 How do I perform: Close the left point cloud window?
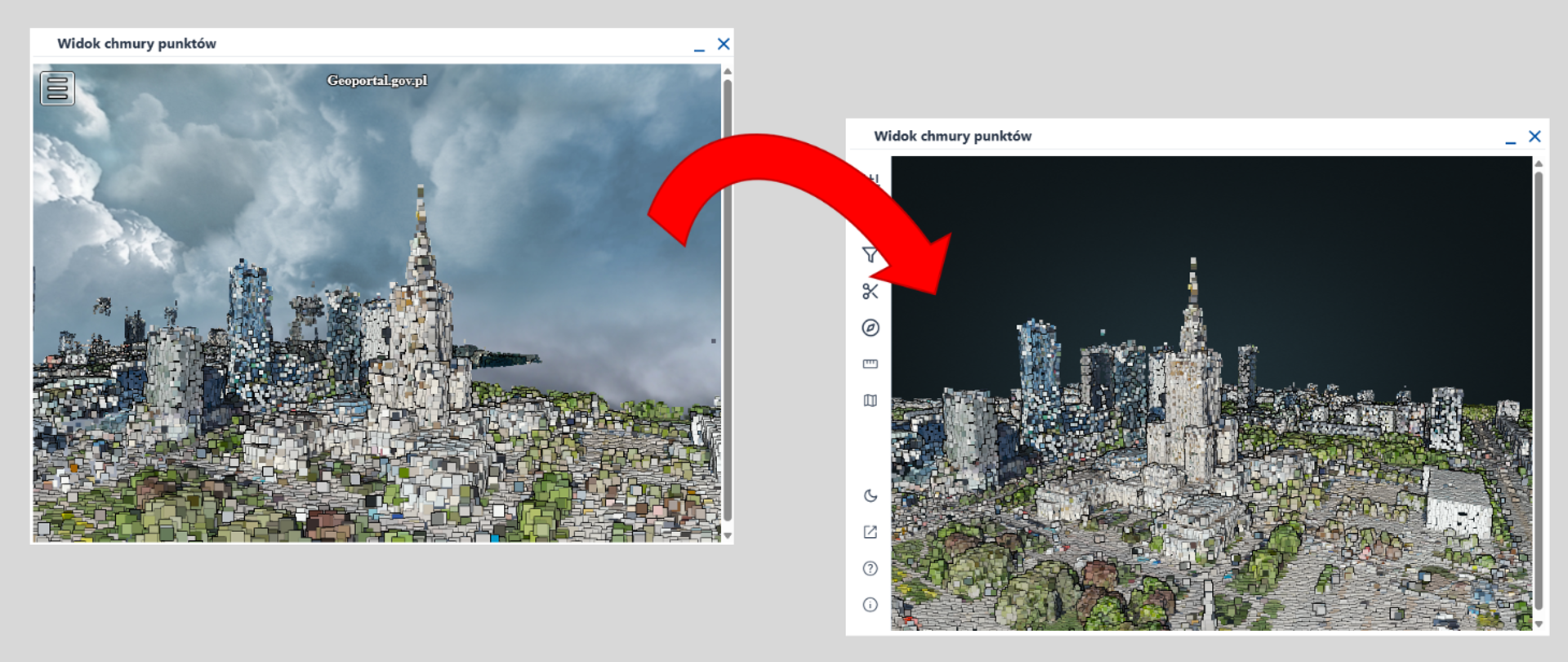724,44
